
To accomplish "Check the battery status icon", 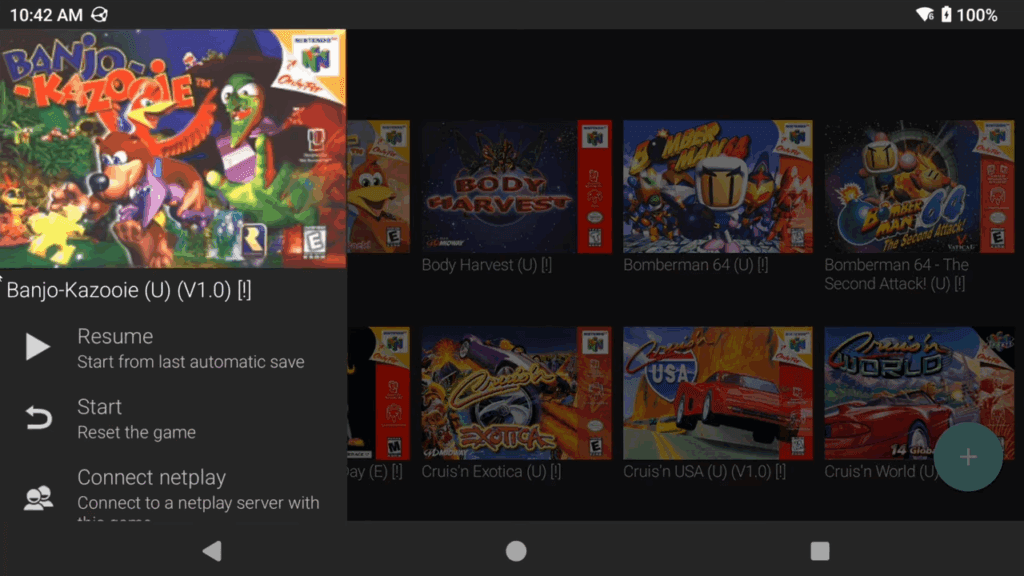I will 946,14.
